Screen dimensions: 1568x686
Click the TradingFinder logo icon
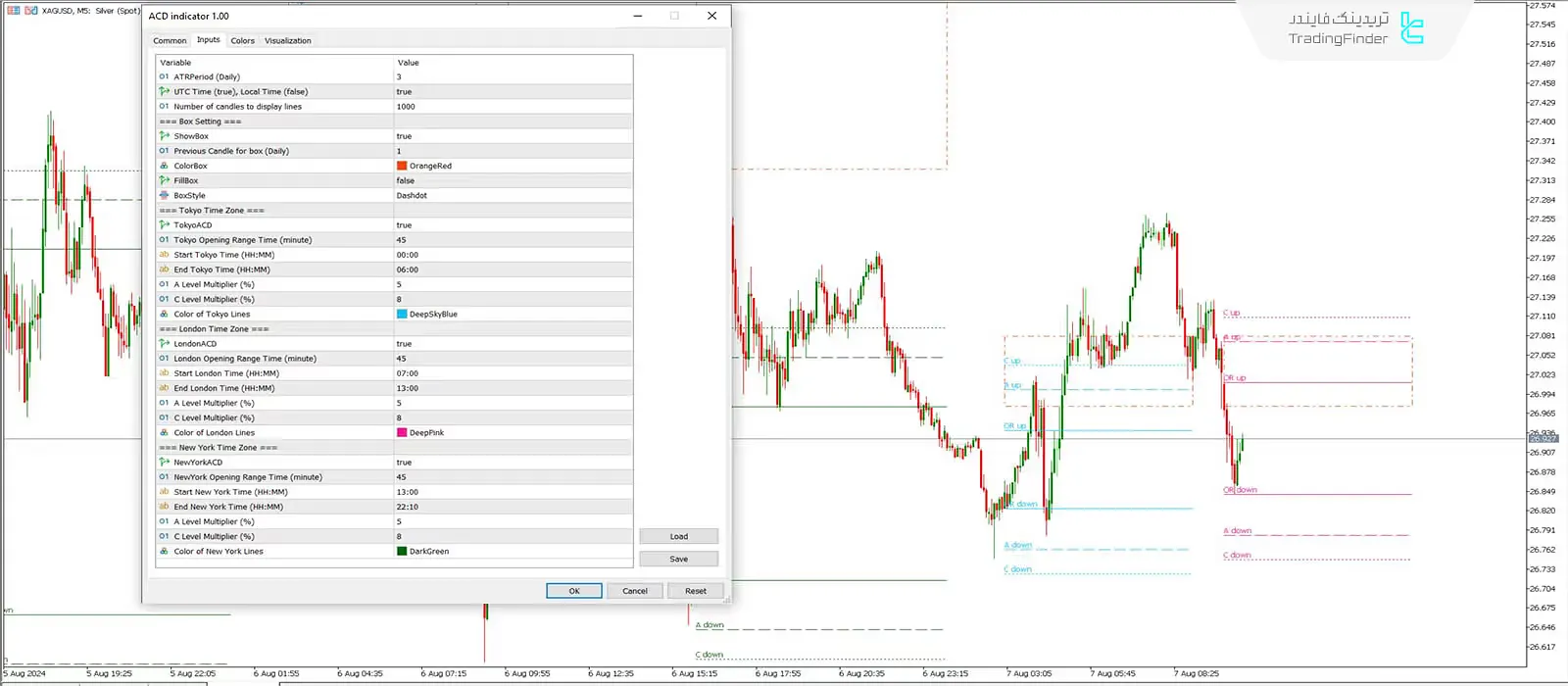[1411, 28]
